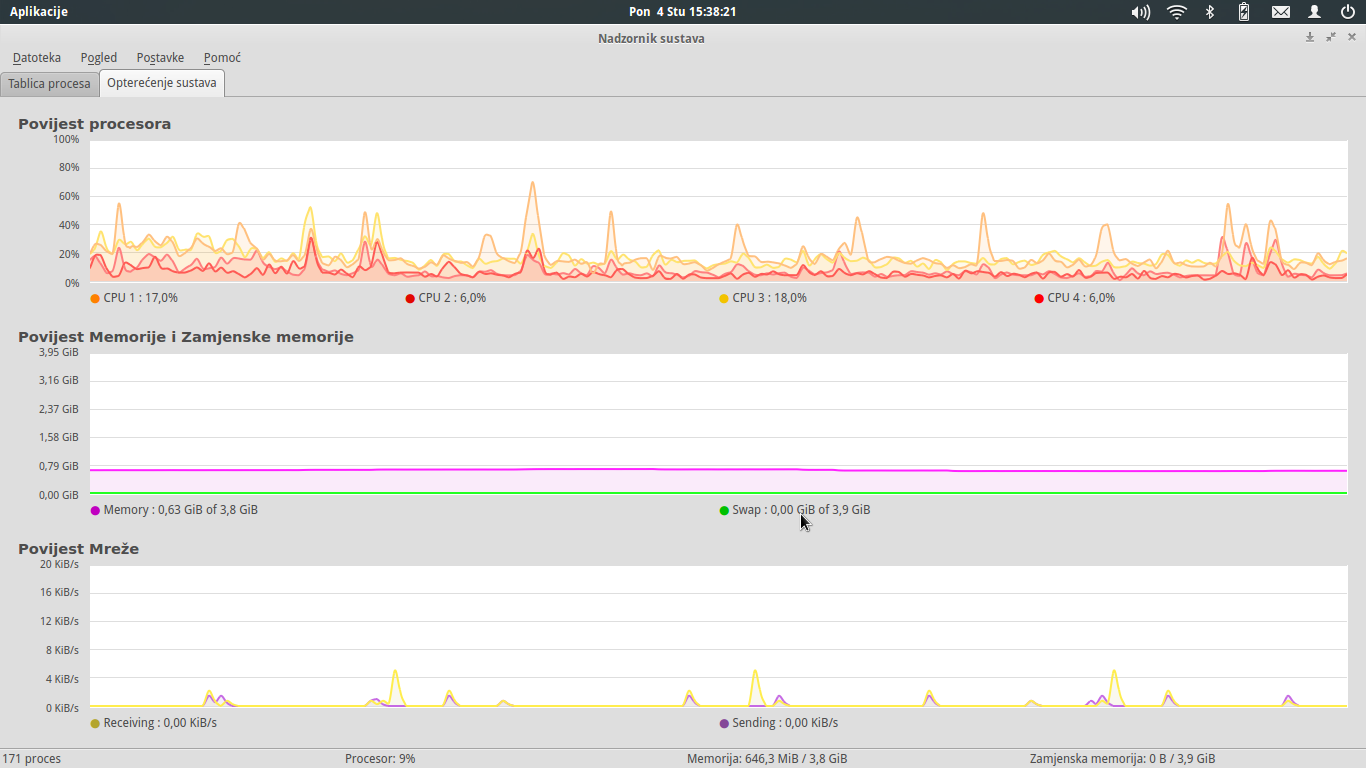This screenshot has width=1366, height=768.
Task: Open the volume indicator in top panel
Action: tap(1140, 12)
